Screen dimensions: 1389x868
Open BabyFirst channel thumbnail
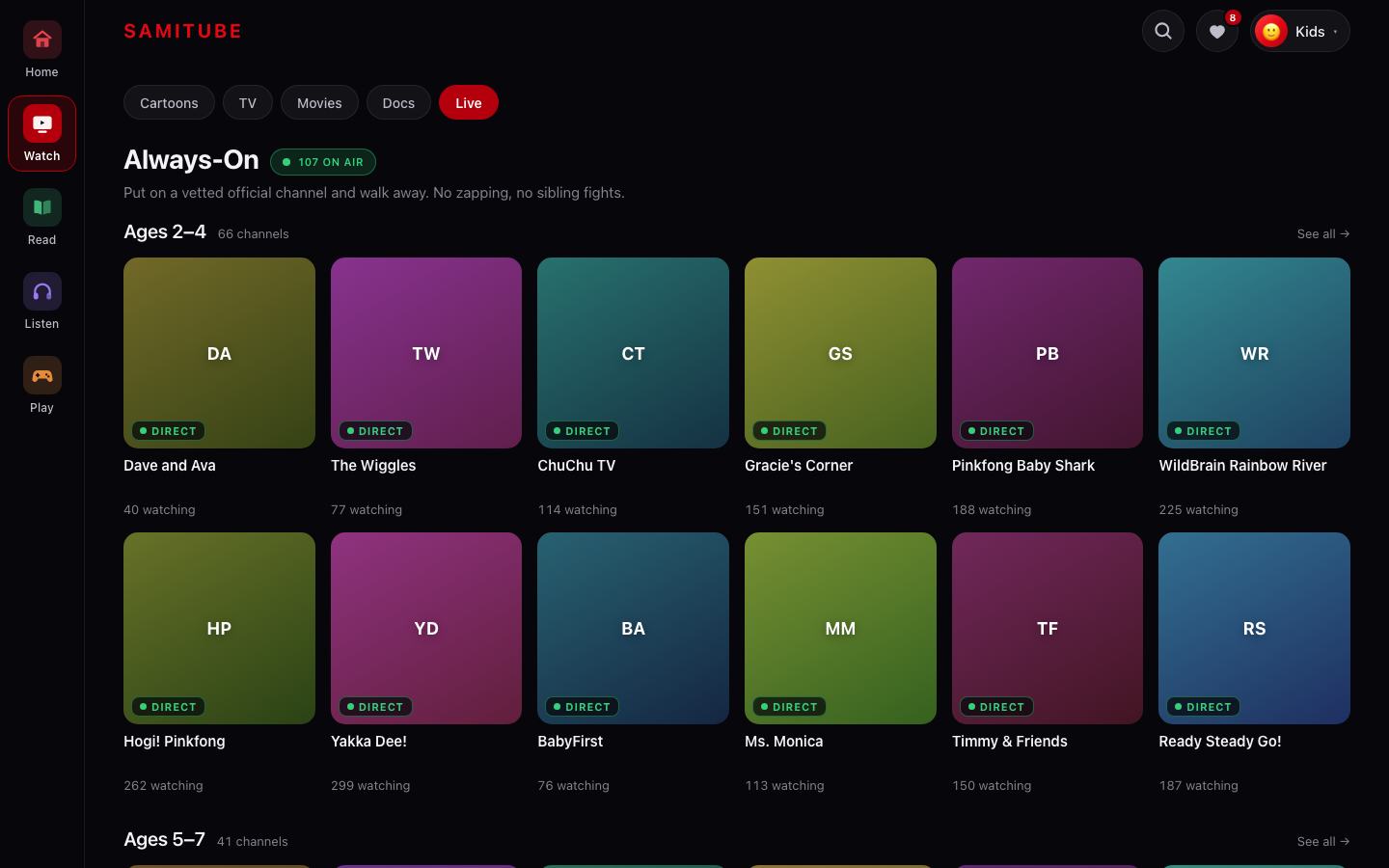633,628
